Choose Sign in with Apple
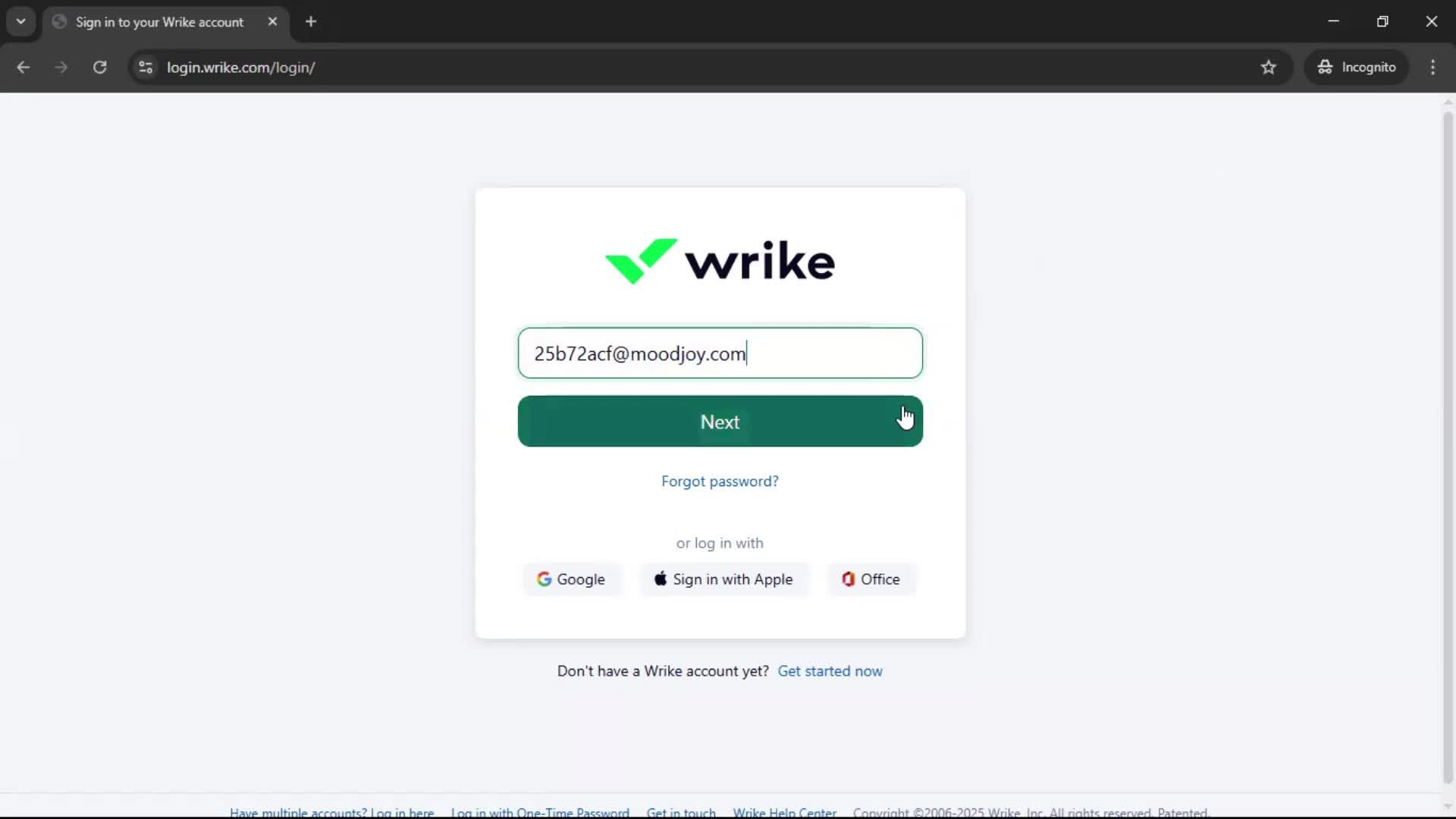The width and height of the screenshot is (1456, 819). (723, 579)
